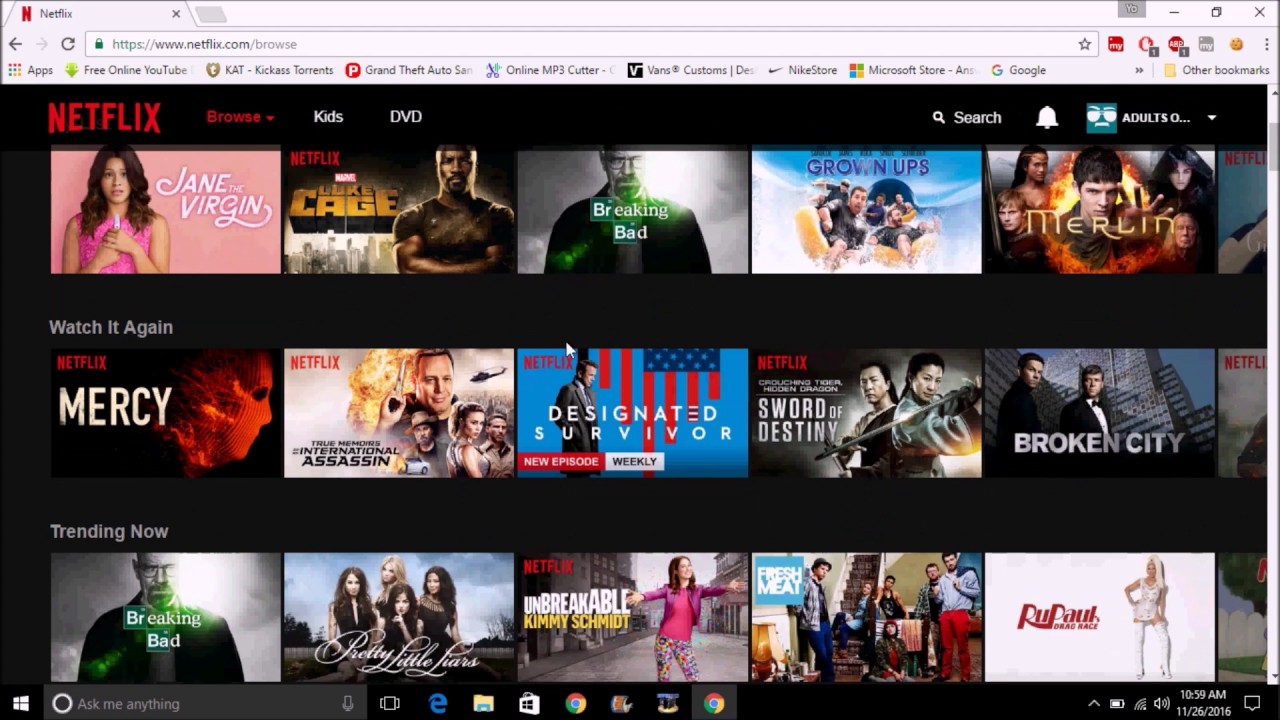Open Task View on taskbar

click(x=390, y=704)
